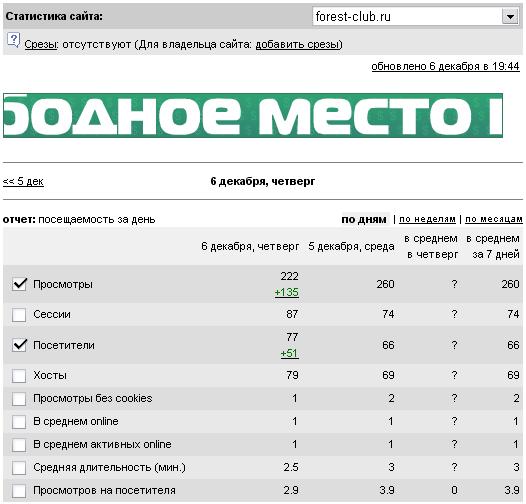Click the в среднем в четверг header
This screenshot has width=526, height=504.
click(431, 246)
